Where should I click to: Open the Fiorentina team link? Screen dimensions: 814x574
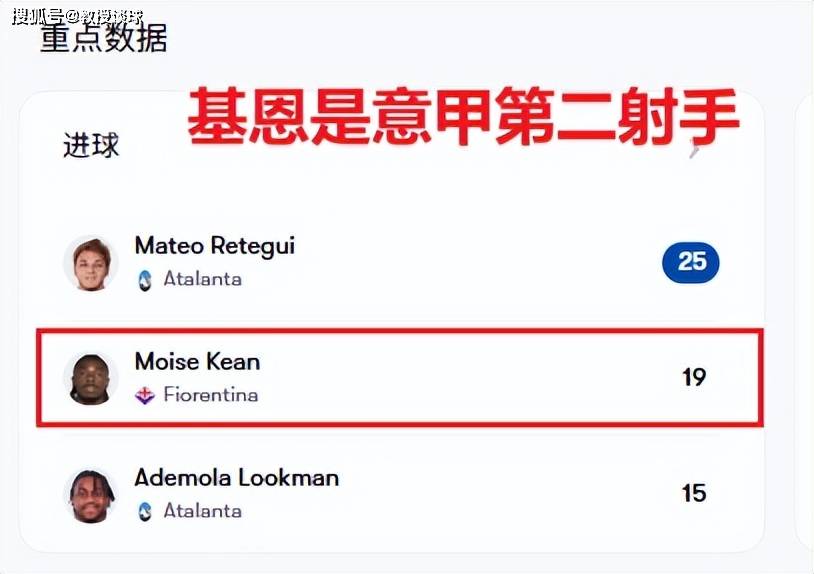(211, 395)
